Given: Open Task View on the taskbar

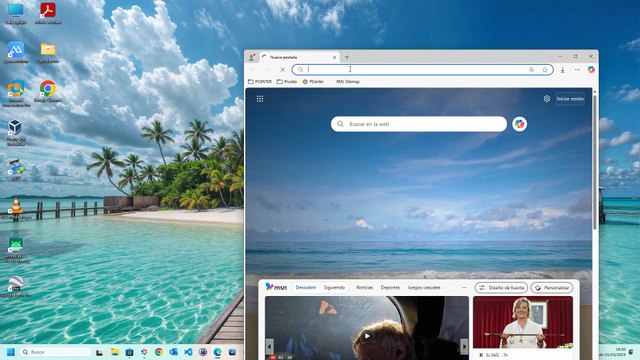Looking at the screenshot, I should point(99,352).
